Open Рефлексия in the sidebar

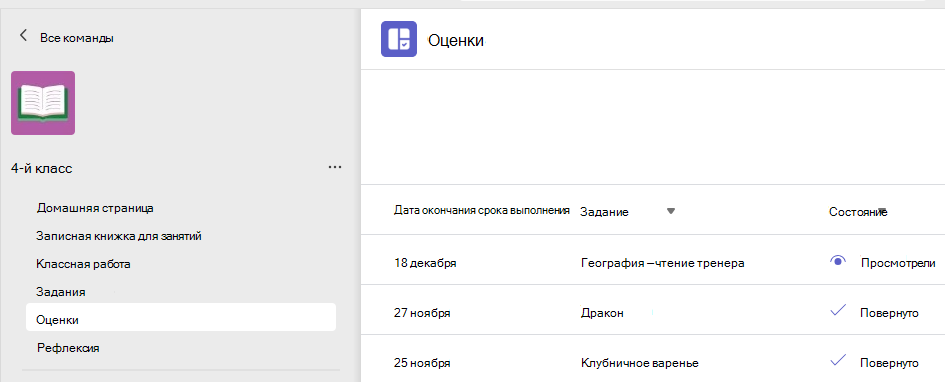68,348
